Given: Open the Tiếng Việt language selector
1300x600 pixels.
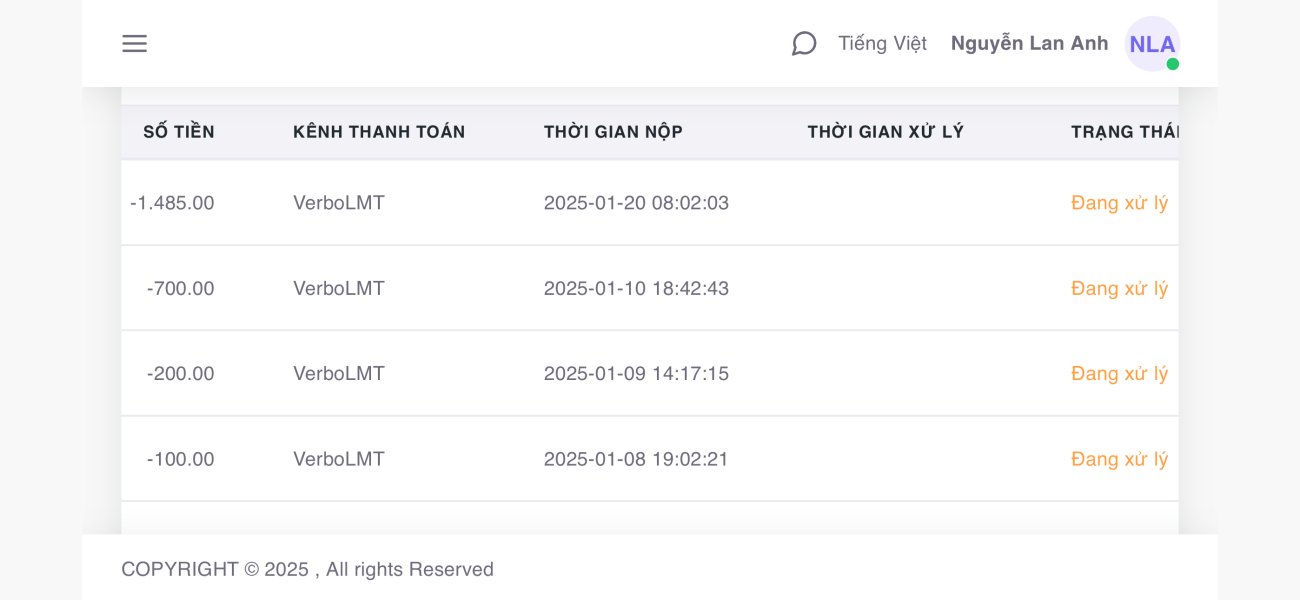Looking at the screenshot, I should 882,44.
